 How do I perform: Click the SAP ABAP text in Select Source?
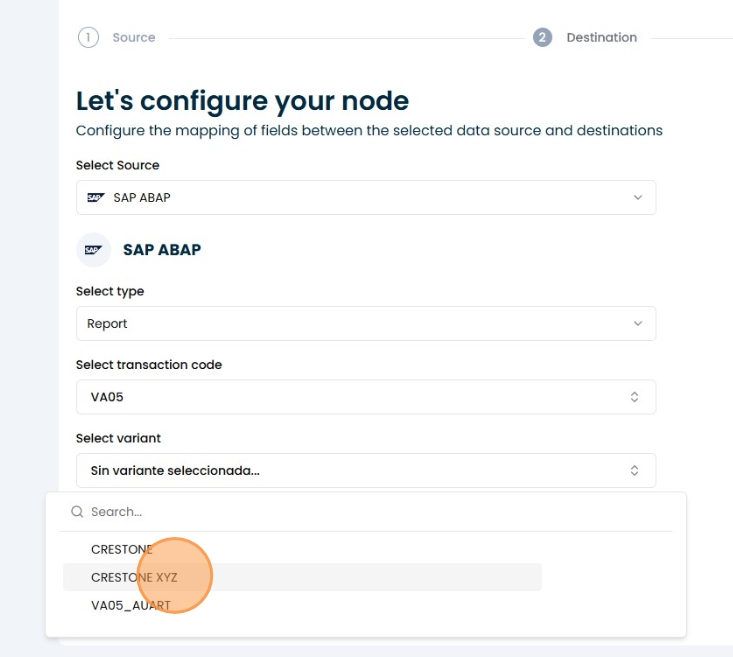coord(142,197)
